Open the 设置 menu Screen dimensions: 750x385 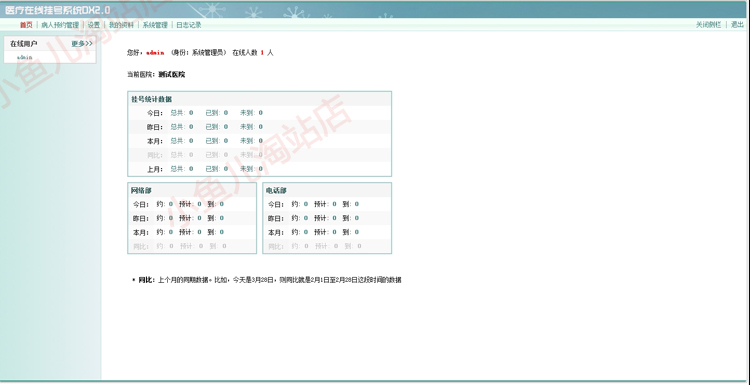coord(94,25)
